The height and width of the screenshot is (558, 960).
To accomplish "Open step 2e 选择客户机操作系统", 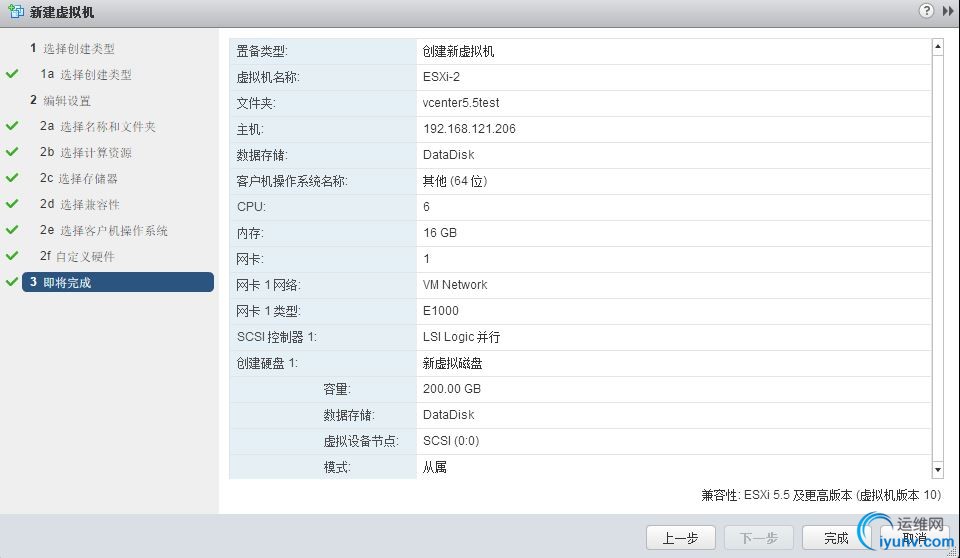I will tap(103, 230).
